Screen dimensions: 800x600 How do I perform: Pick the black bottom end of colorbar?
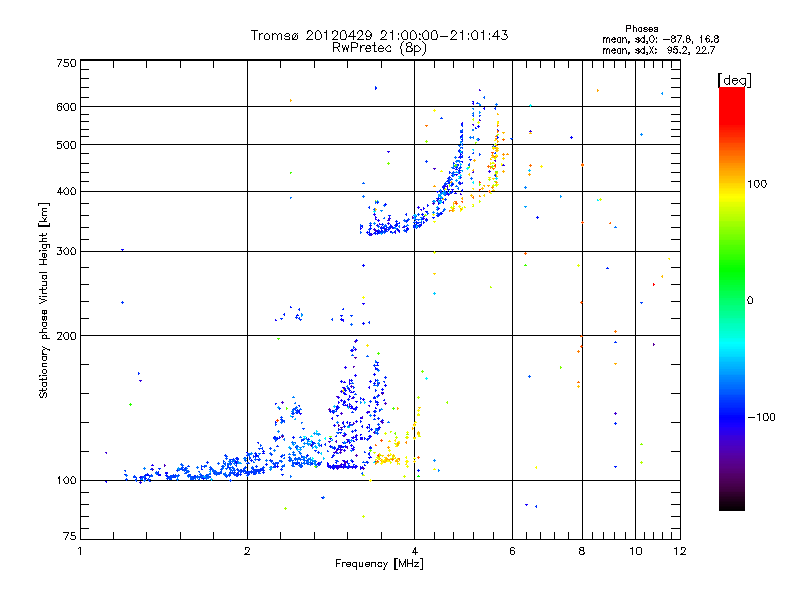(731, 502)
